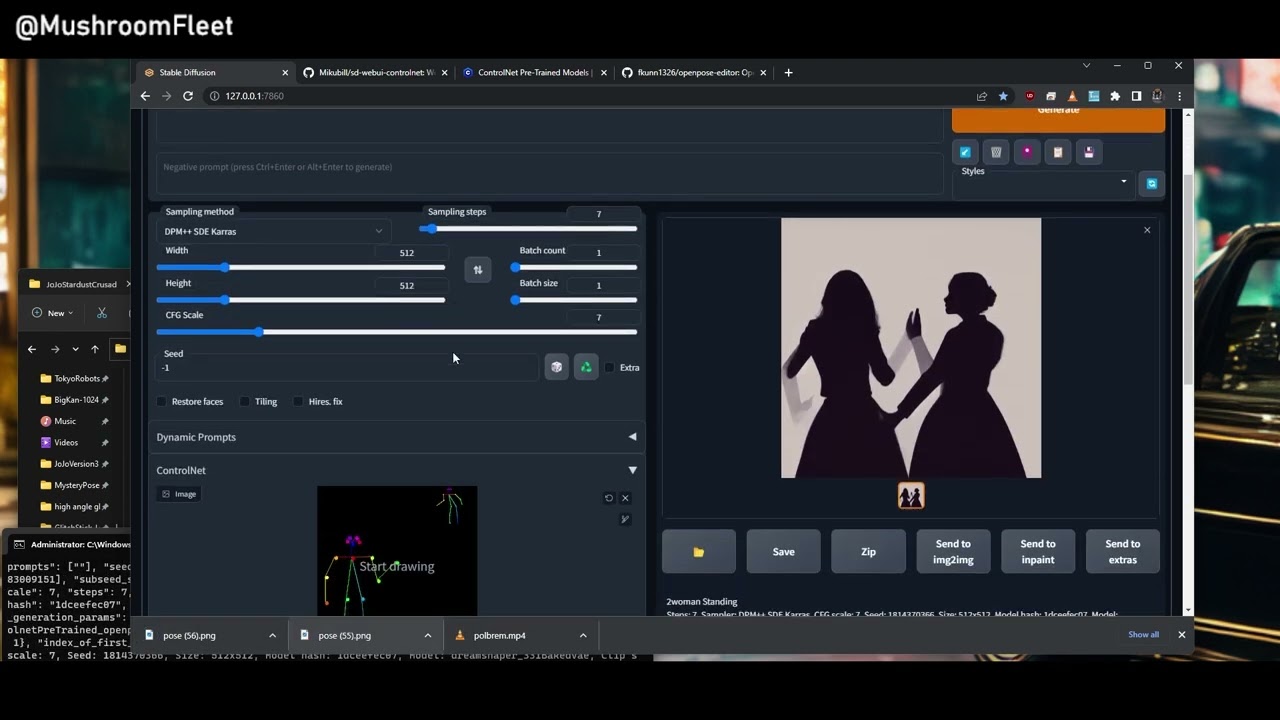Click the Up arrow in File Explorer

[x=95, y=349]
